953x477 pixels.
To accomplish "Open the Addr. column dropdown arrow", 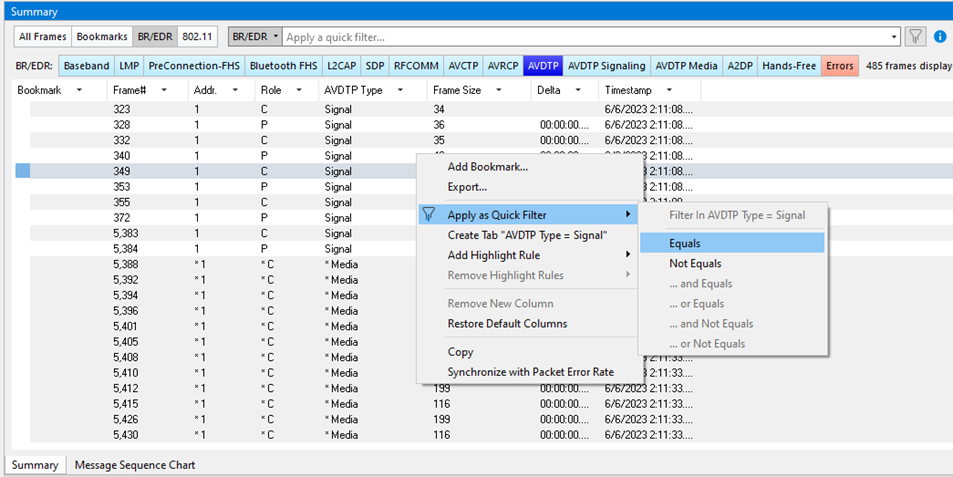I will (235, 90).
